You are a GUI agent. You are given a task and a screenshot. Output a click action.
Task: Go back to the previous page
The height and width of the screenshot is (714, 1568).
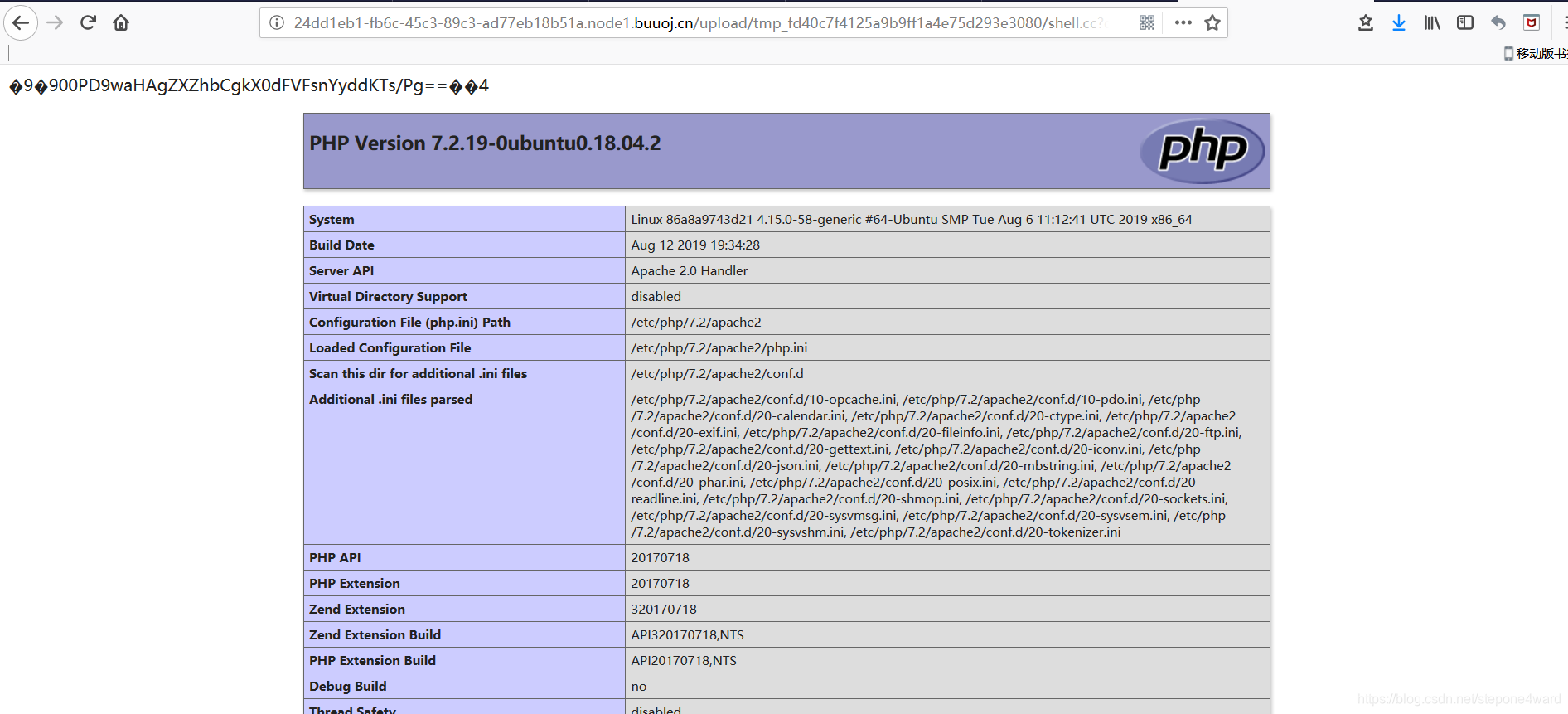(21, 22)
